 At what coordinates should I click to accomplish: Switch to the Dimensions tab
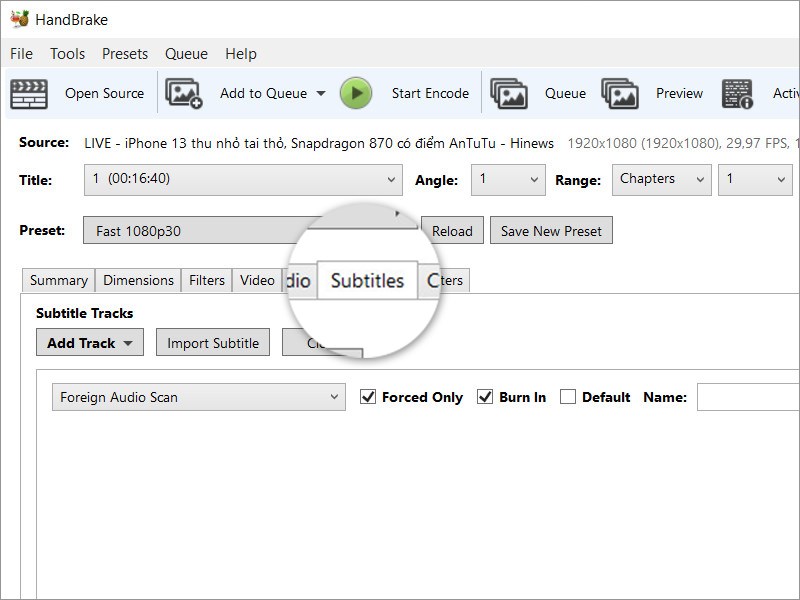(x=138, y=280)
